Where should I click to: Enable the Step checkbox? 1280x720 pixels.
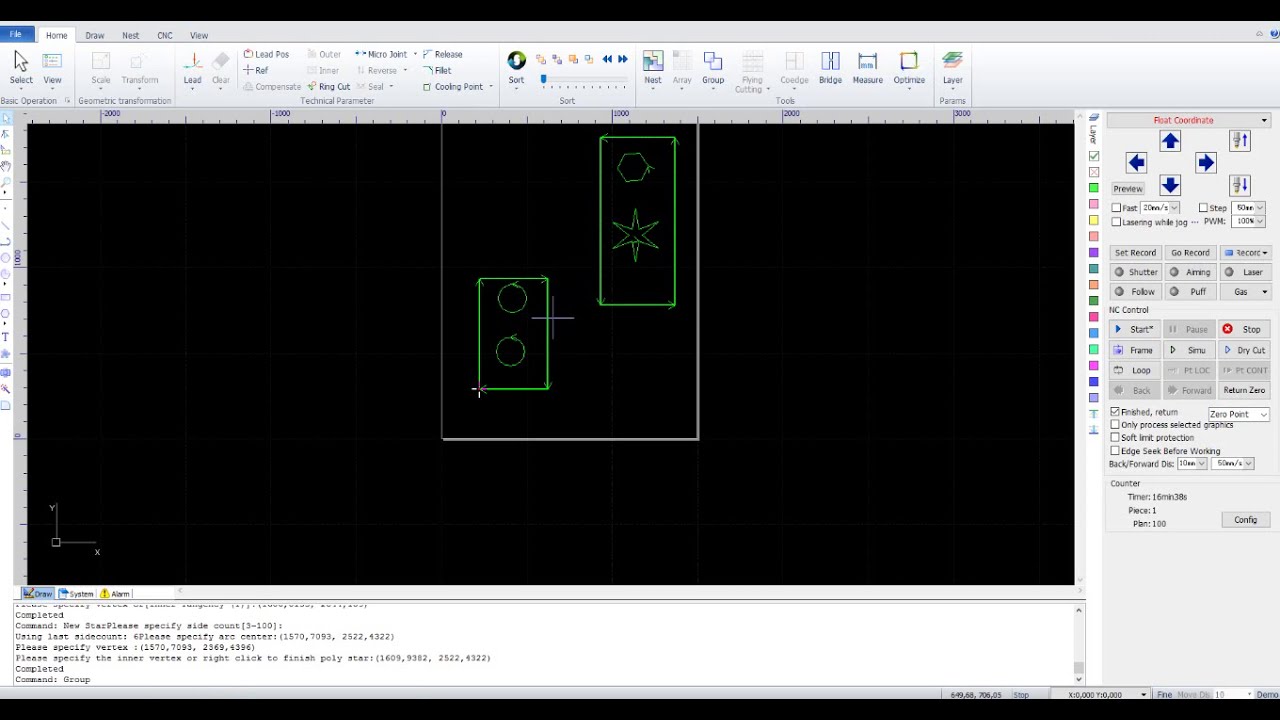pyautogui.click(x=1203, y=208)
